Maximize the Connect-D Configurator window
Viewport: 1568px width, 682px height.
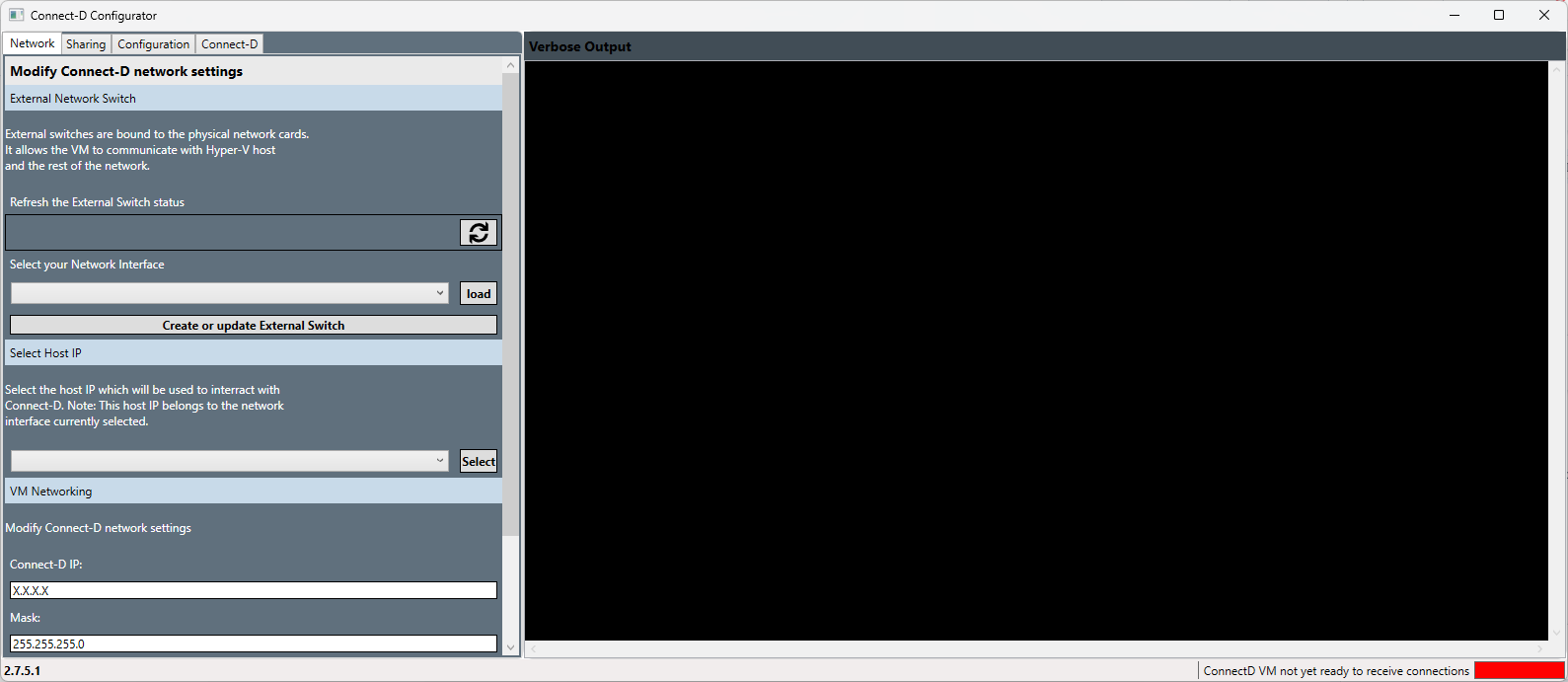pyautogui.click(x=1499, y=15)
